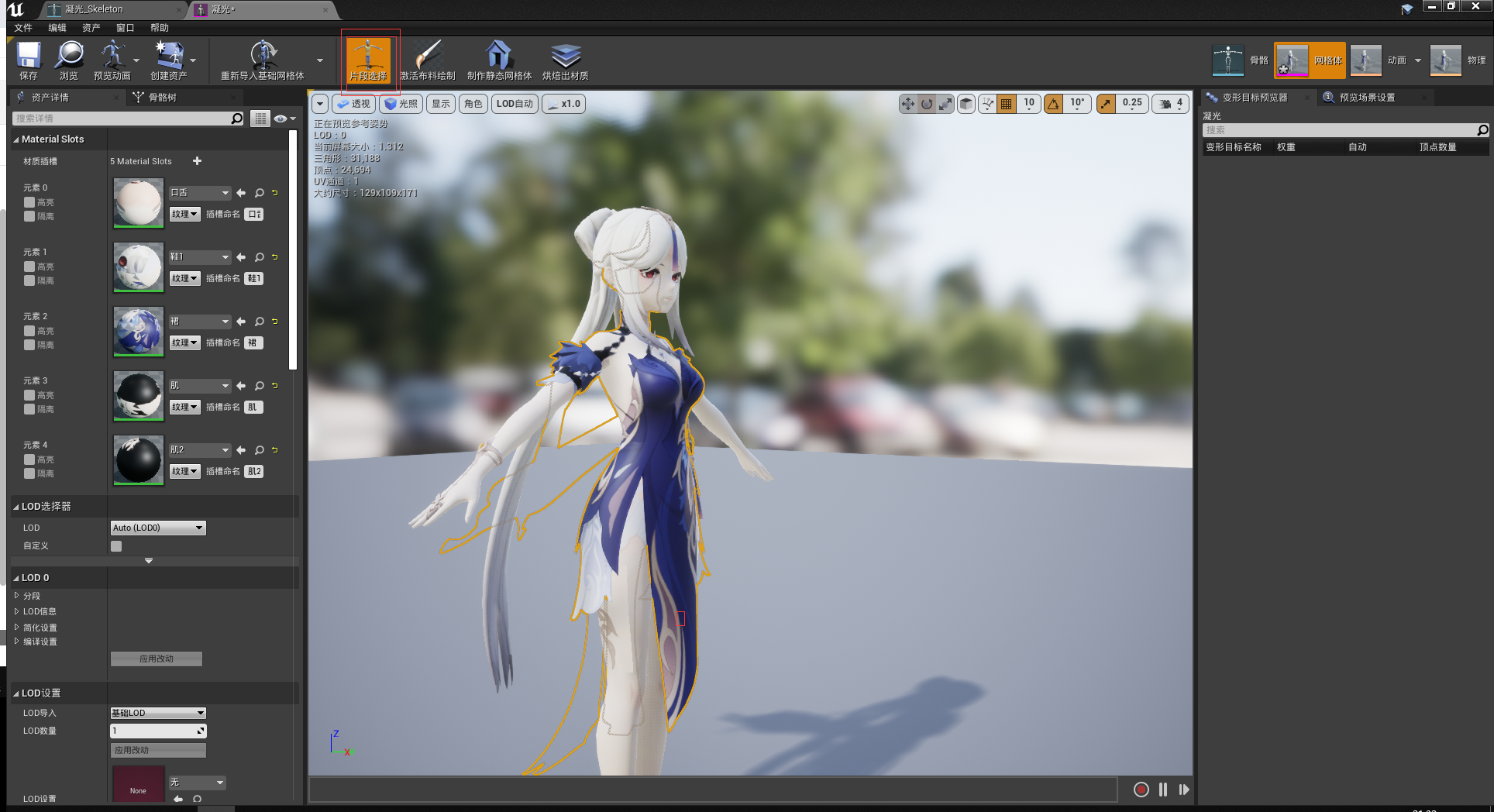
Task: Click the record button in timeline
Action: (x=1141, y=790)
